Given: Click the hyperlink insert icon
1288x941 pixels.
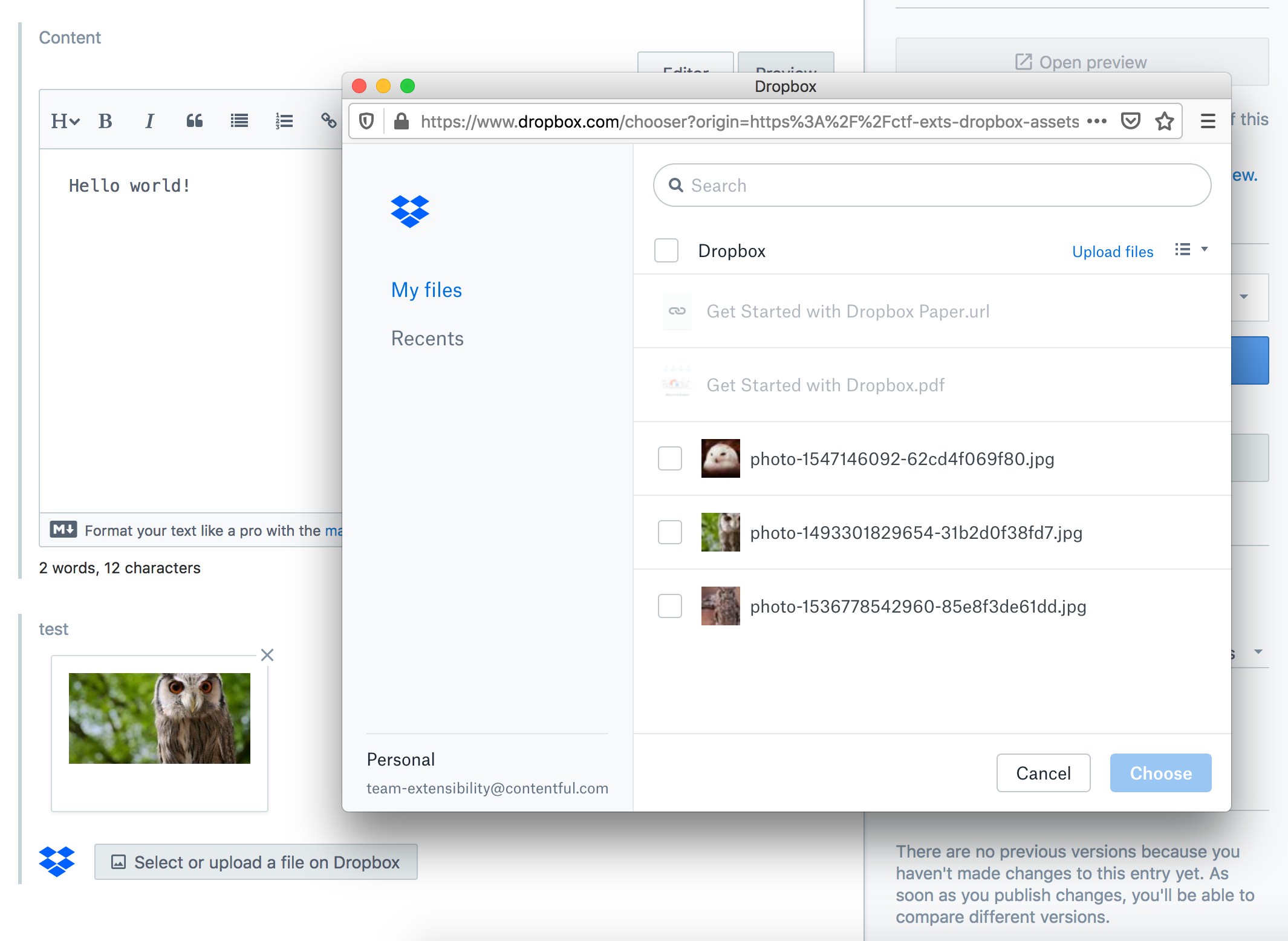Looking at the screenshot, I should 330,120.
